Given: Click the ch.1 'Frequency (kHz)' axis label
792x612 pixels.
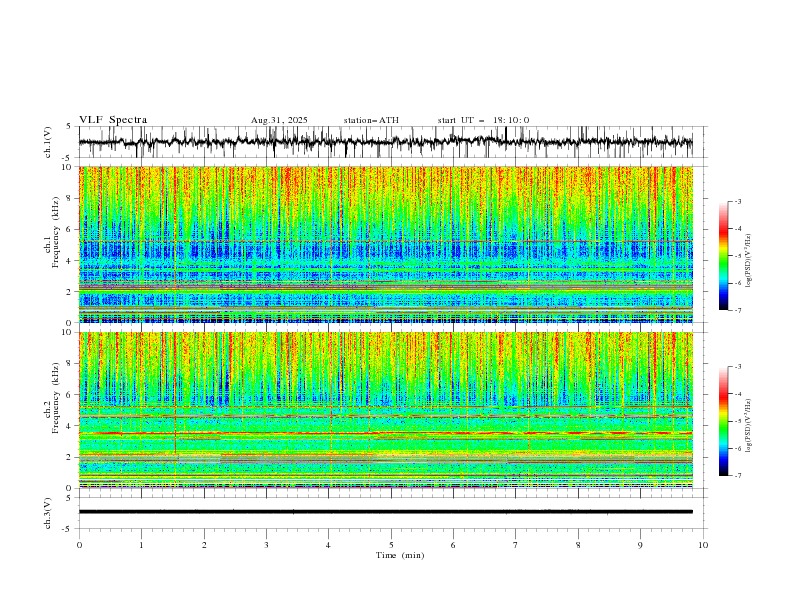Looking at the screenshot, I should [55, 232].
